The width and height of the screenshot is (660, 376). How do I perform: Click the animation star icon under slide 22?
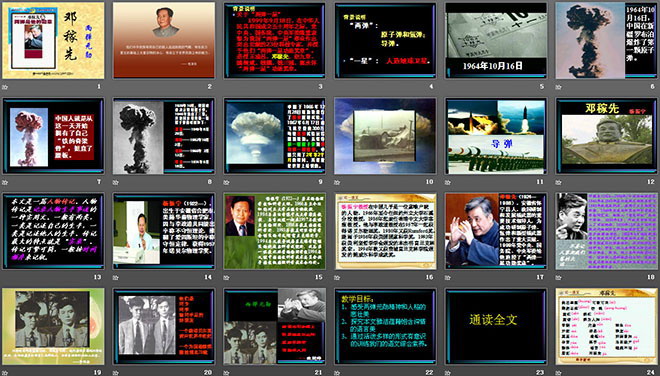[x=337, y=373]
